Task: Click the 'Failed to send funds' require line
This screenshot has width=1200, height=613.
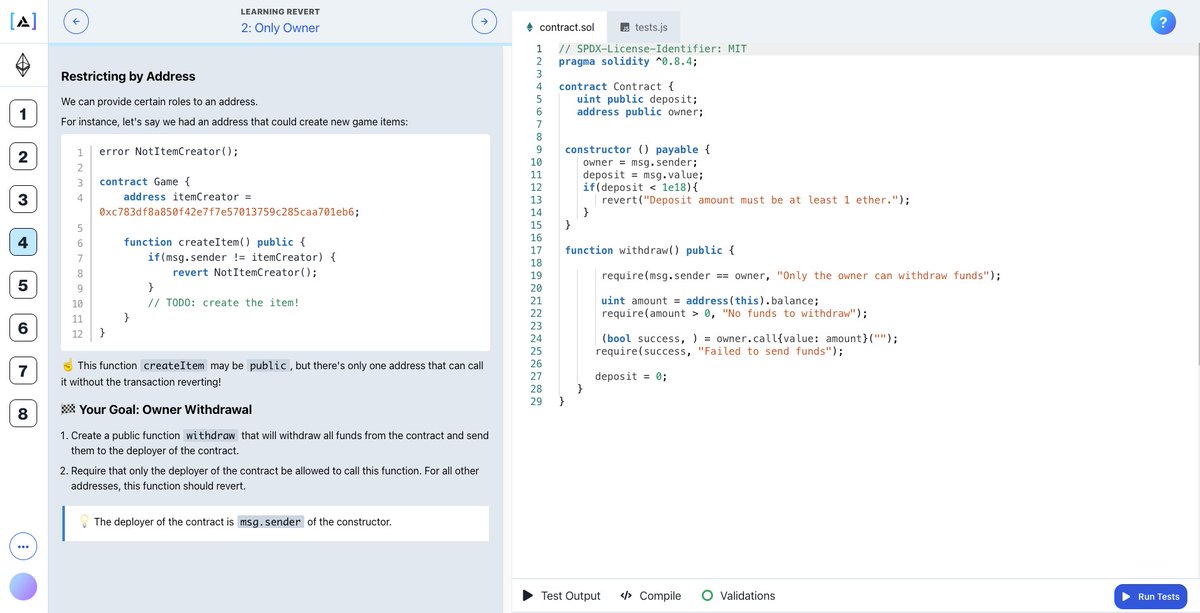Action: click(x=719, y=351)
